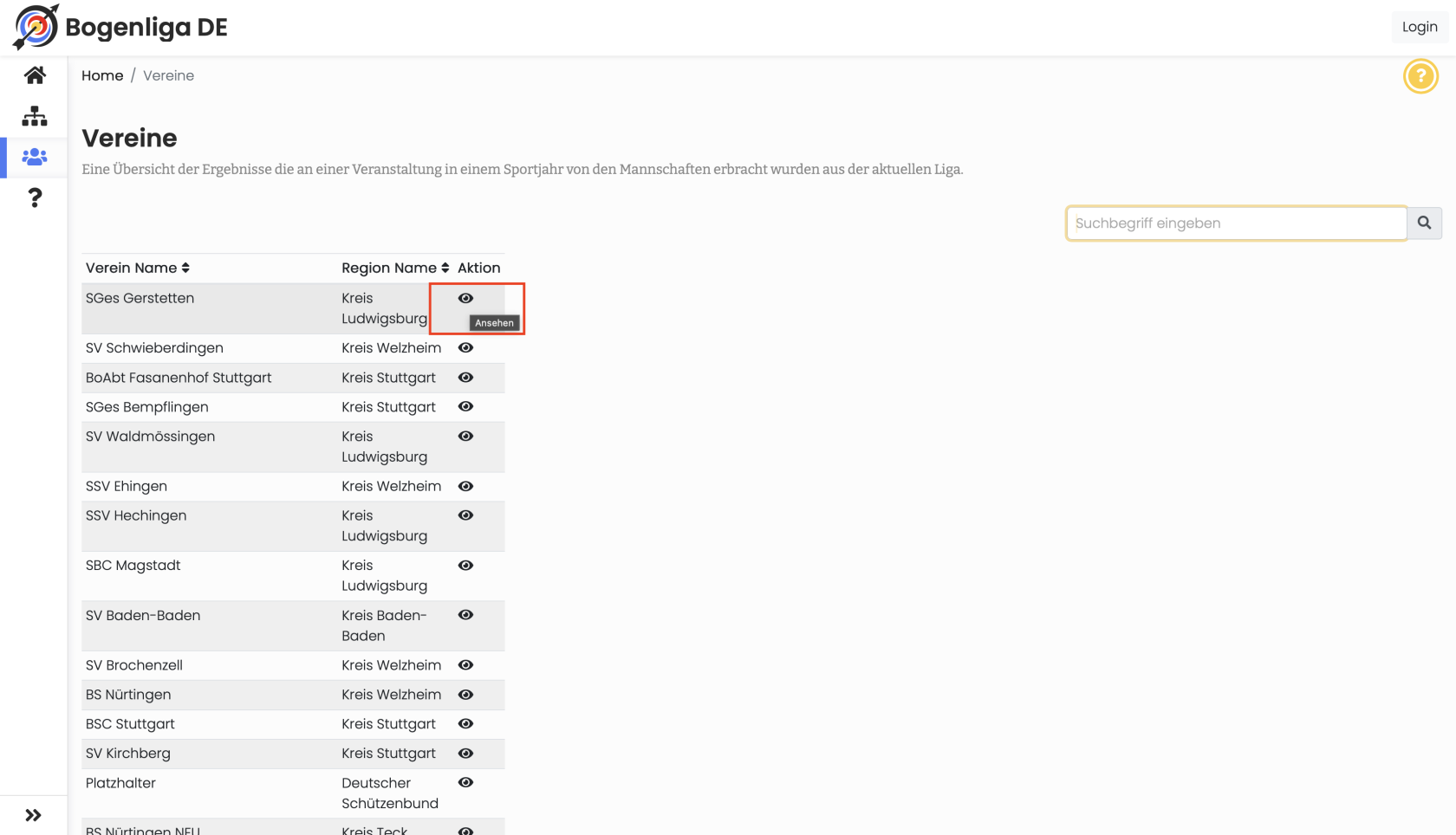Screen dimensions: 1456x835
Task: Click Vereine breadcrumb item
Action: 168,75
